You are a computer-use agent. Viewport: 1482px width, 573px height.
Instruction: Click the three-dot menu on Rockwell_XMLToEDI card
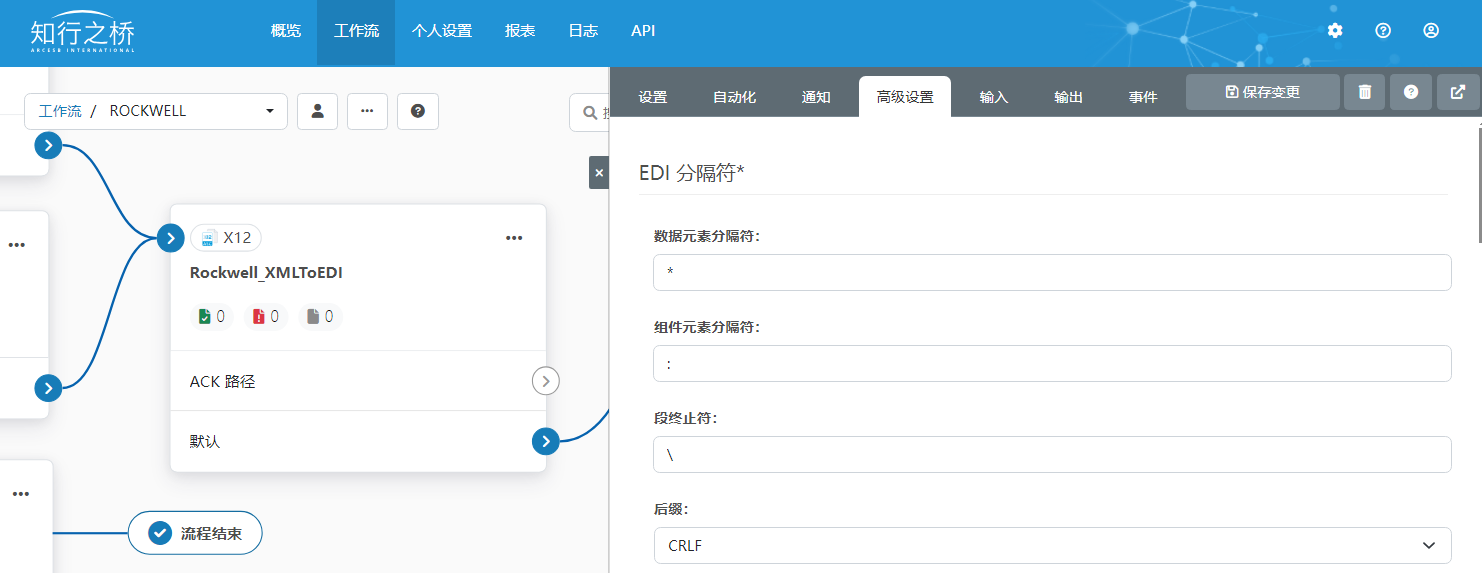point(514,238)
